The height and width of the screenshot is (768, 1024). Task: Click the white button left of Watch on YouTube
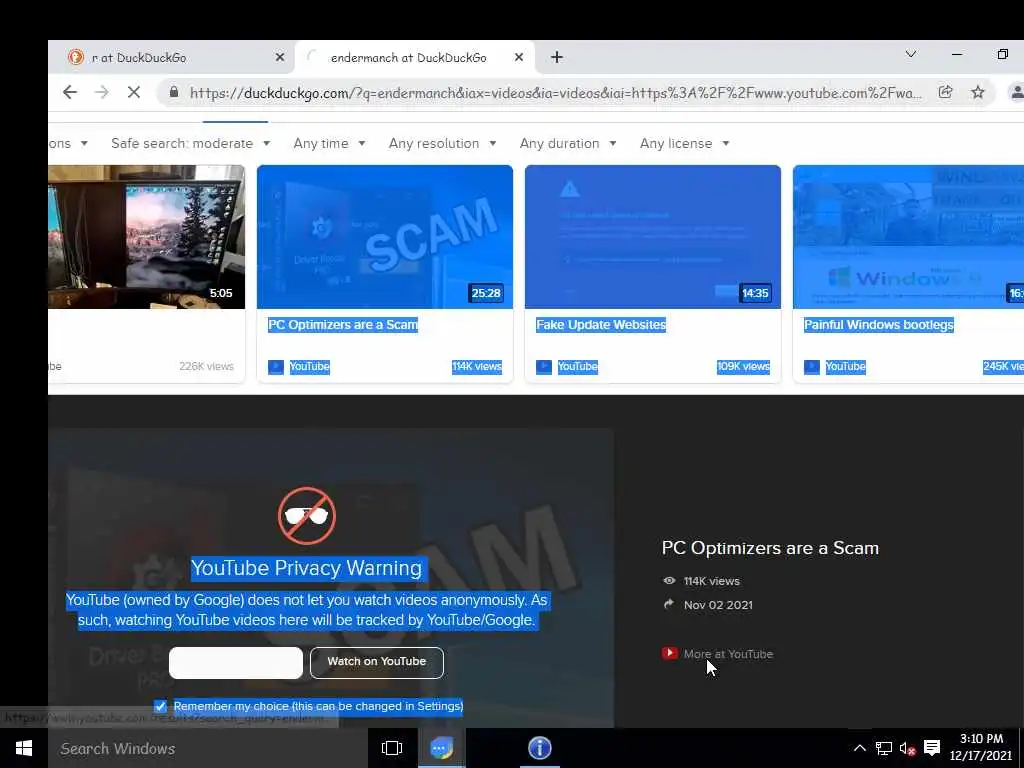[236, 662]
